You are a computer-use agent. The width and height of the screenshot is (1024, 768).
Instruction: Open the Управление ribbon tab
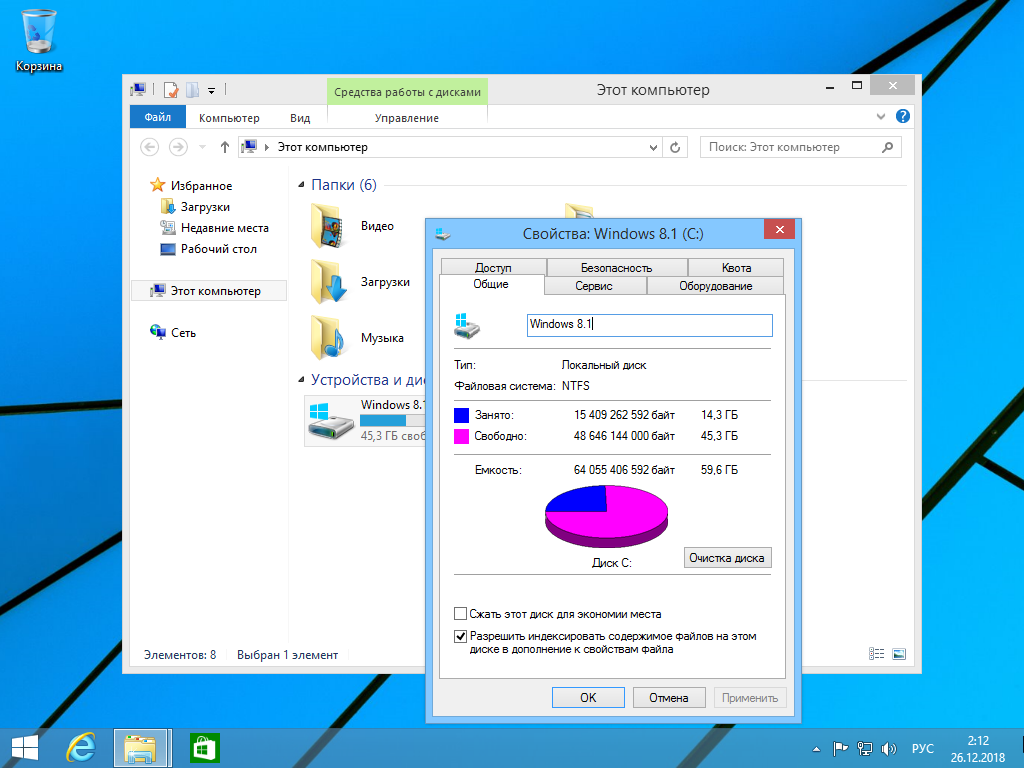point(407,118)
